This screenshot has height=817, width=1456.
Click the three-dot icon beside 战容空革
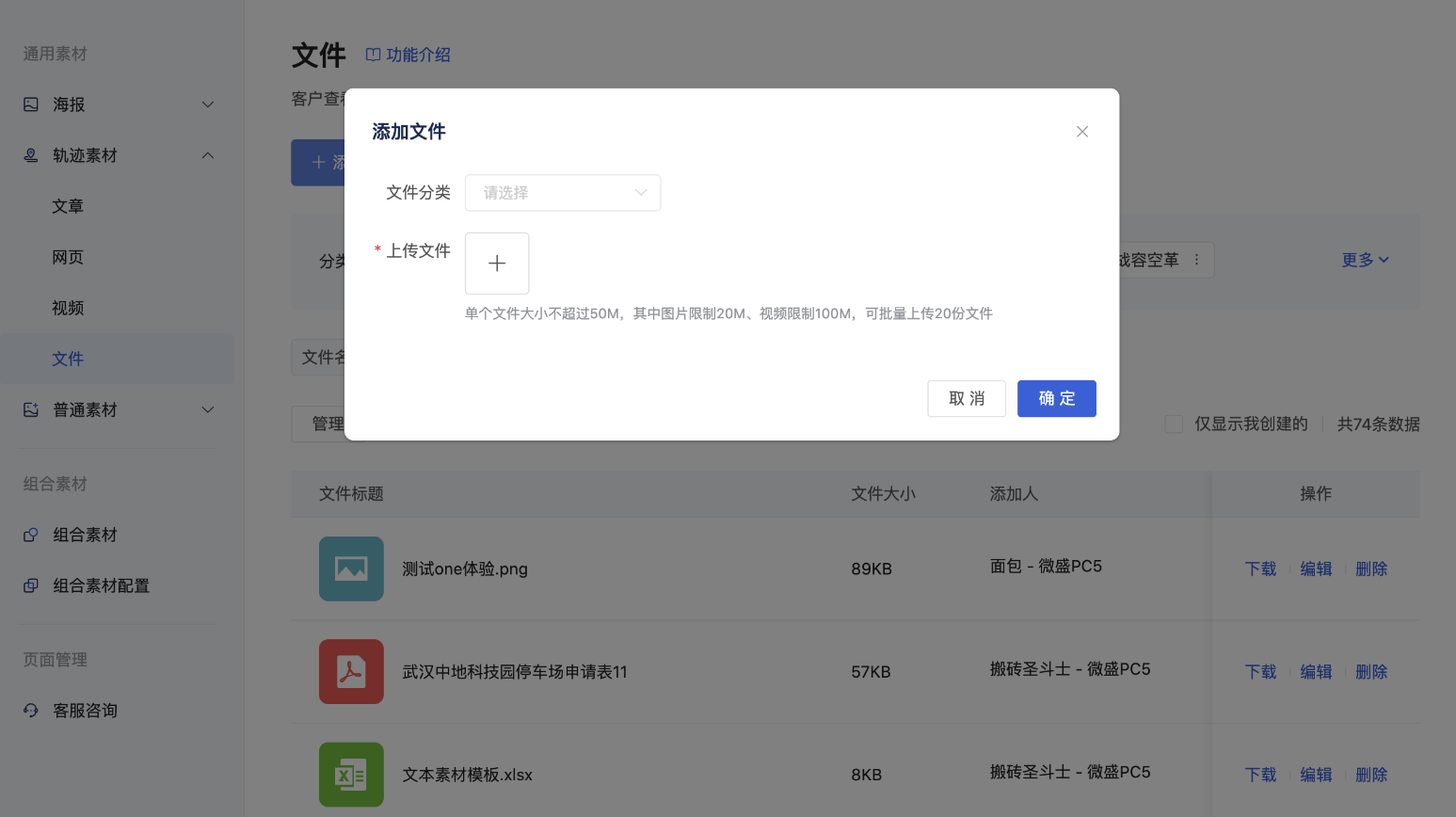(1196, 260)
